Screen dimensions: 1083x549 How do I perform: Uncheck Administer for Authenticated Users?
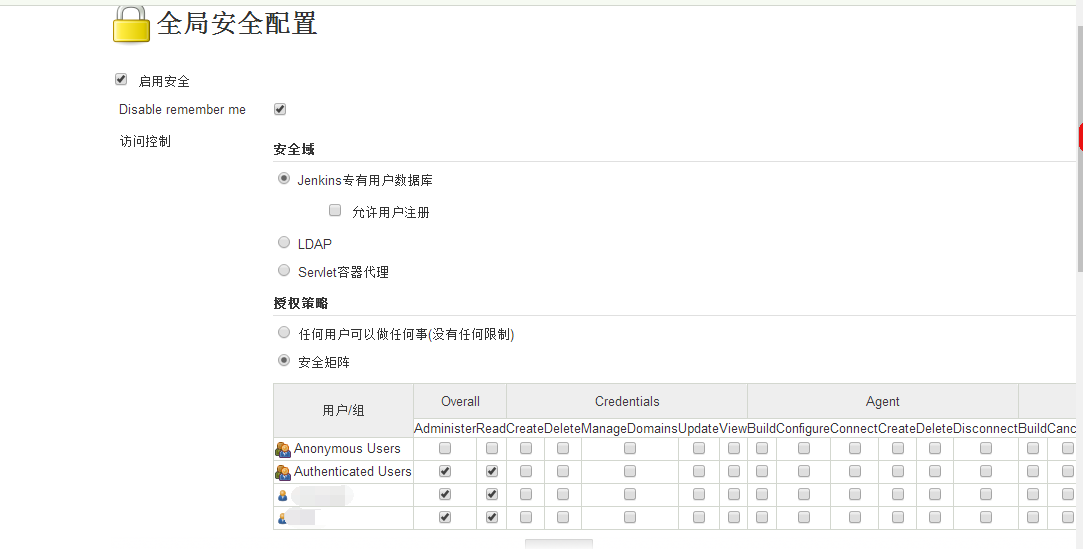445,471
